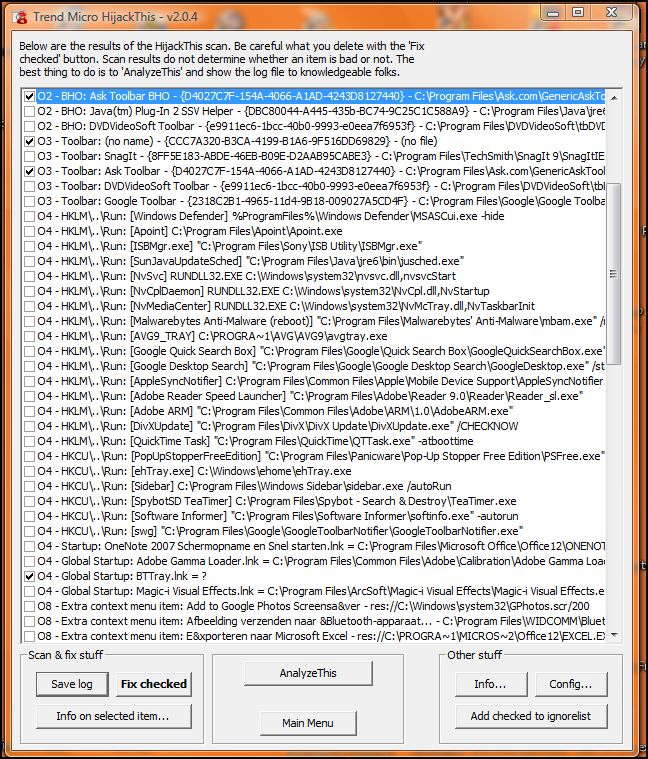Check the AVG9_TRAY entry checkbox
Viewport: 648px width, 759px height.
(30, 336)
